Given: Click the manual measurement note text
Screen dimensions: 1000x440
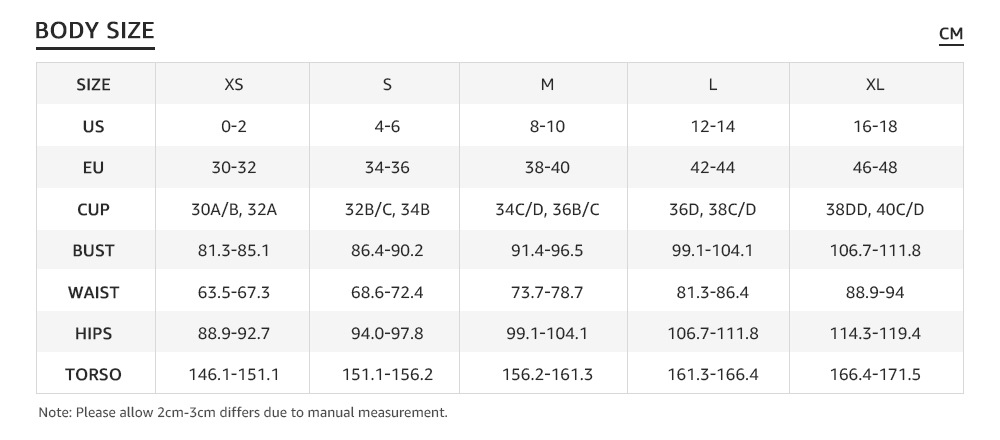Looking at the screenshot, I should pyautogui.click(x=242, y=412).
